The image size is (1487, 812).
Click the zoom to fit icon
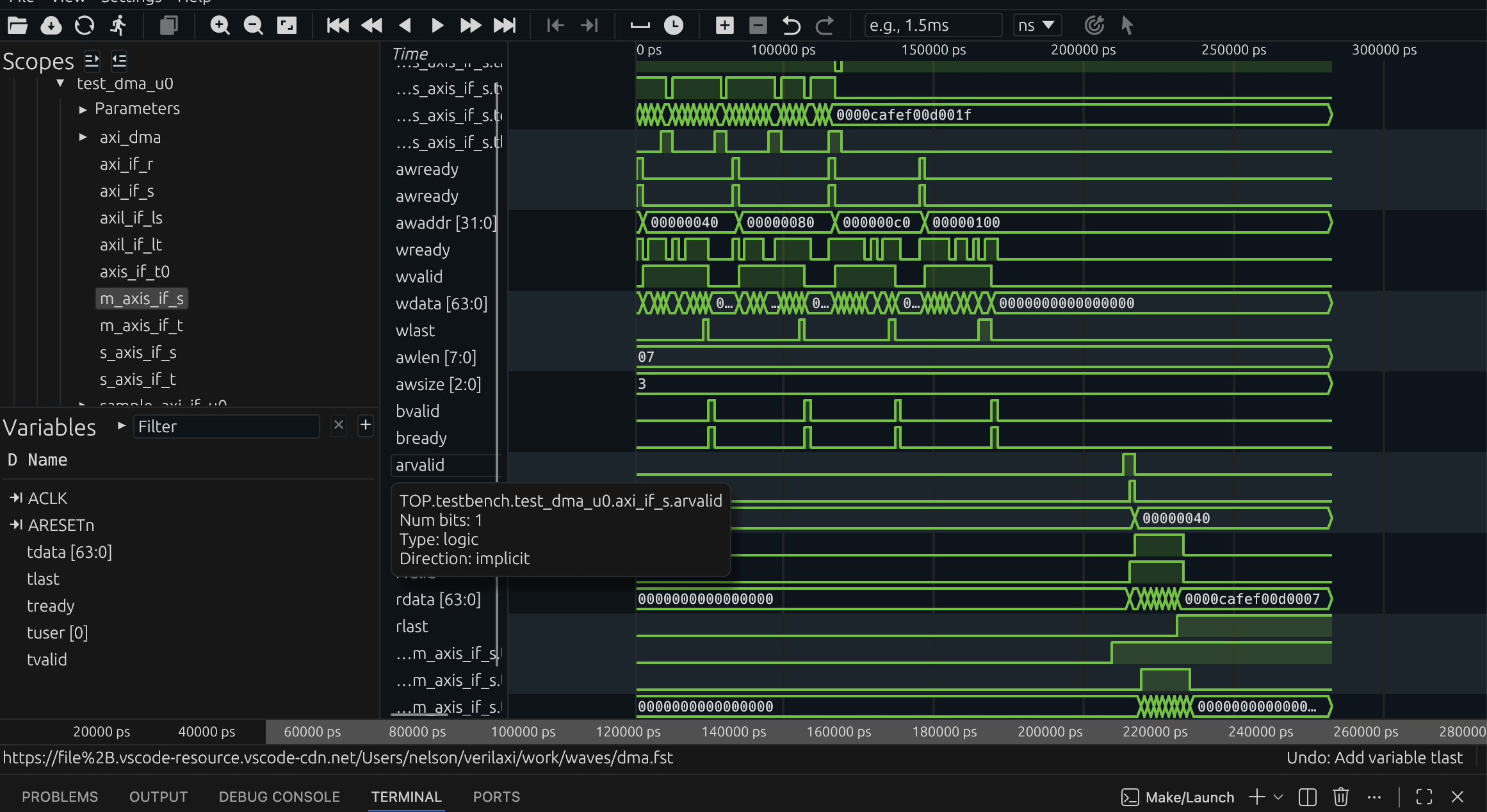coord(286,26)
